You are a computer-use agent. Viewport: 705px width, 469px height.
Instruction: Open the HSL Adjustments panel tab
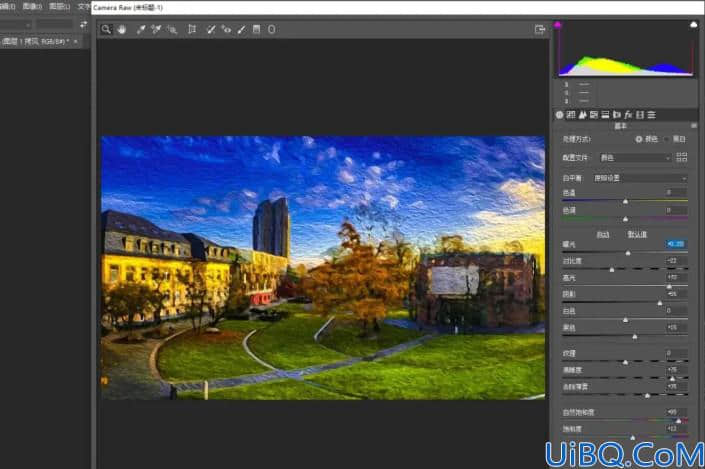coord(593,115)
